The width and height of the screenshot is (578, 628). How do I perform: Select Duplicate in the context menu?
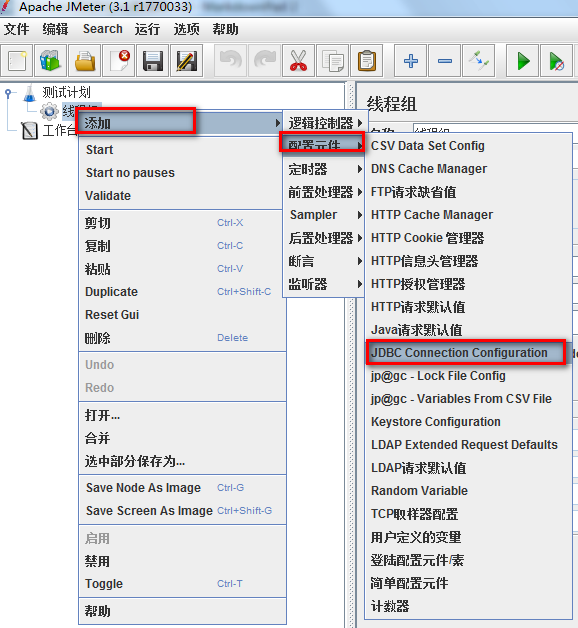[182, 292]
